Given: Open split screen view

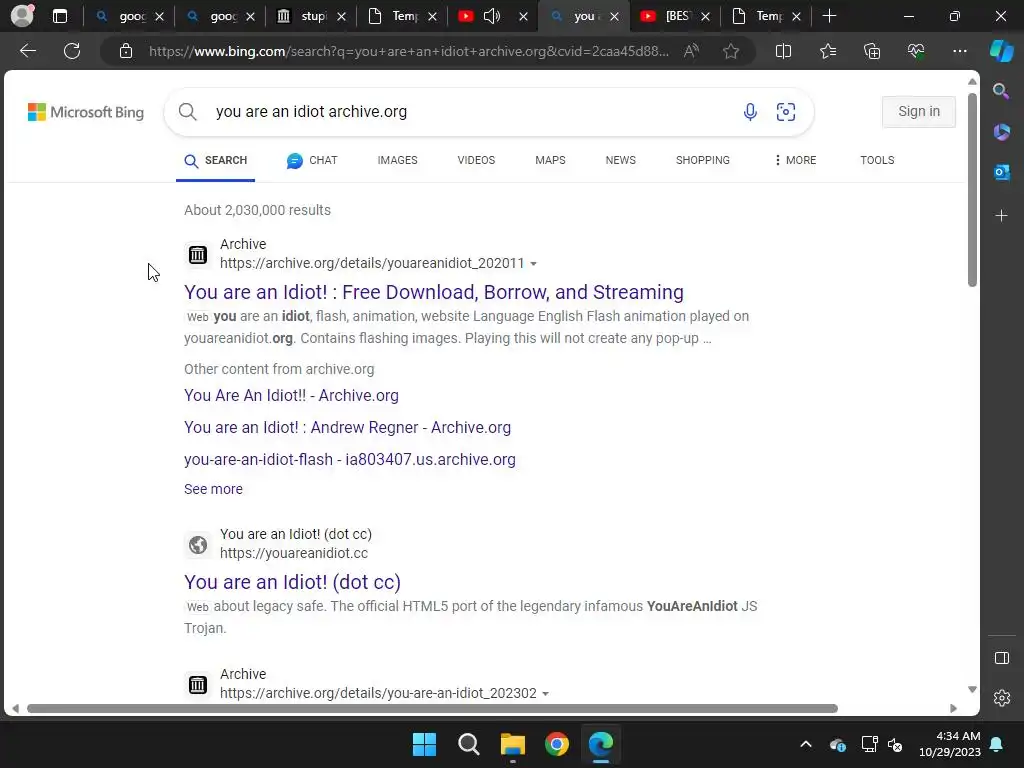Looking at the screenshot, I should (x=784, y=51).
